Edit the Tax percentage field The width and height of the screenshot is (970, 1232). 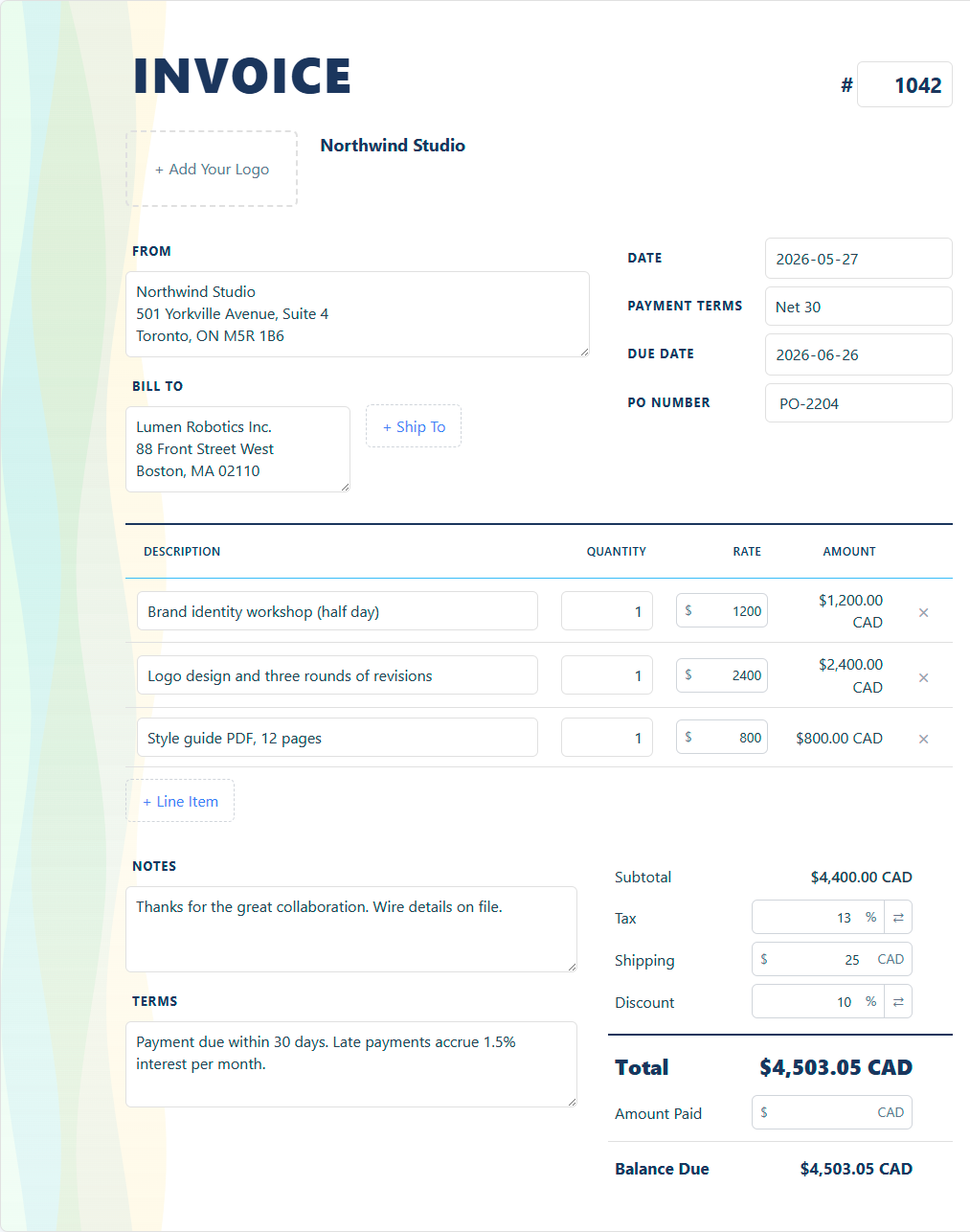click(819, 918)
